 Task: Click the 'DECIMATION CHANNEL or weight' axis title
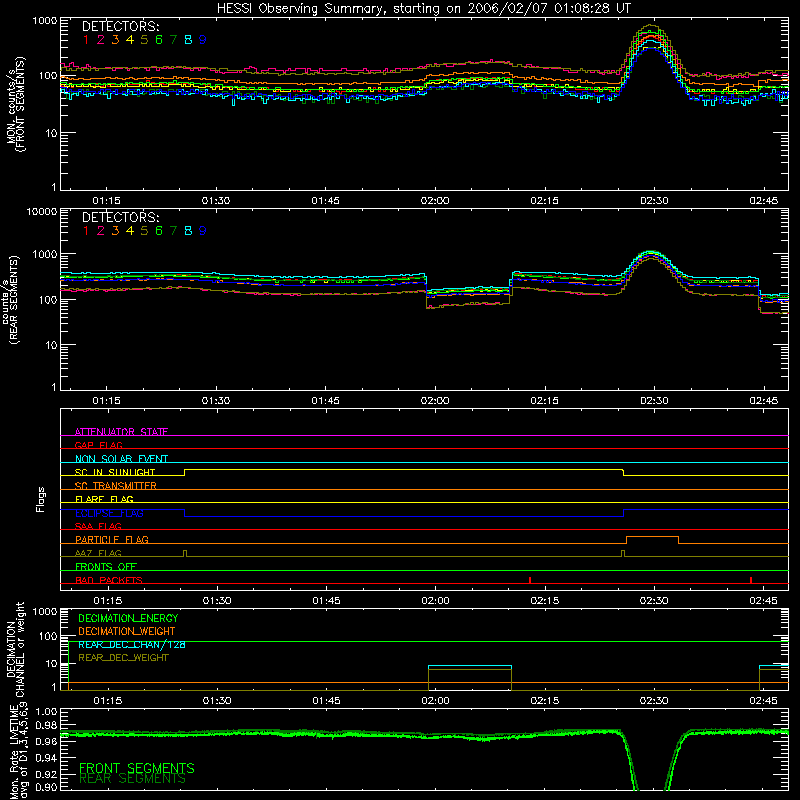(x=16, y=649)
